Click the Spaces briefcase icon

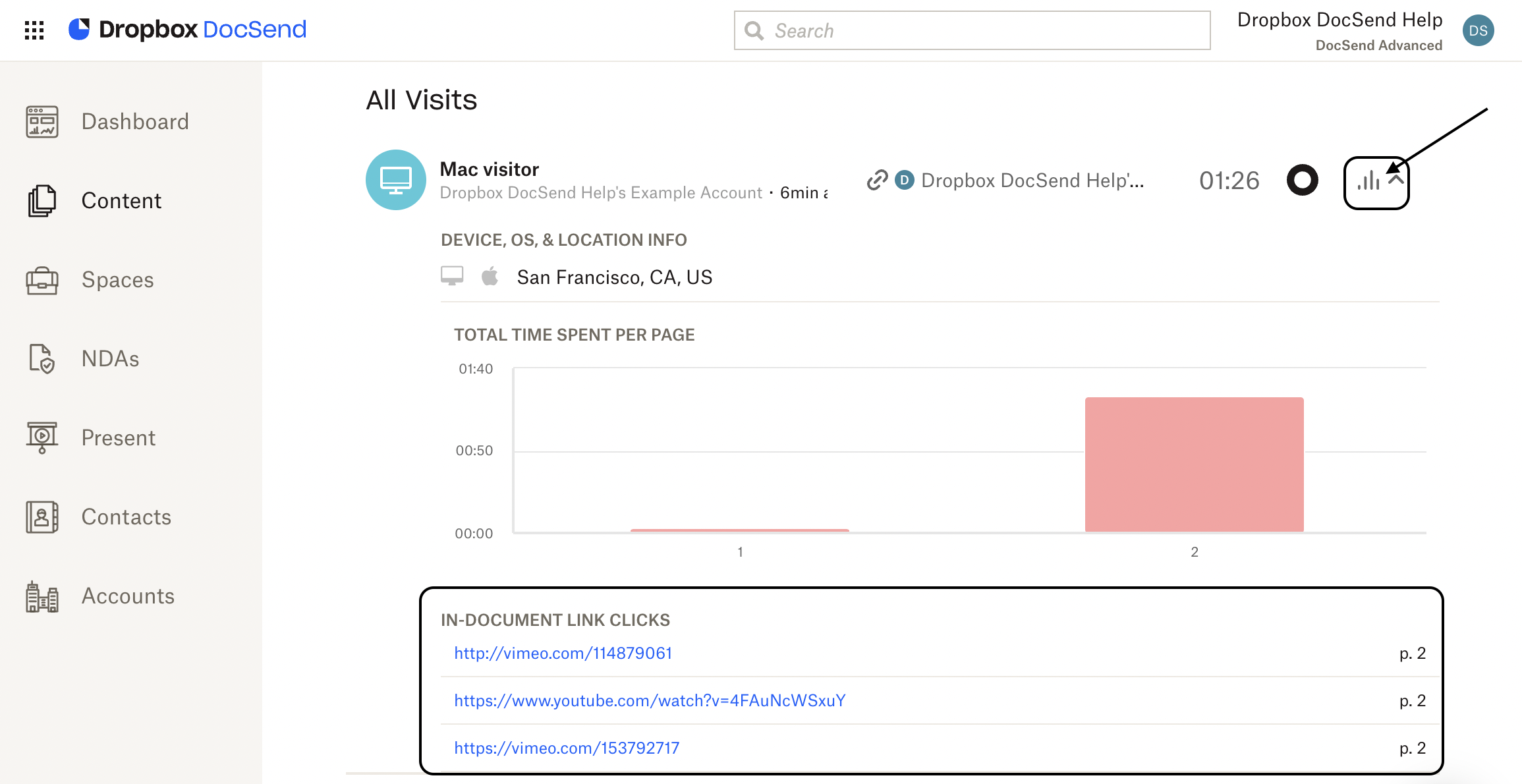point(42,280)
